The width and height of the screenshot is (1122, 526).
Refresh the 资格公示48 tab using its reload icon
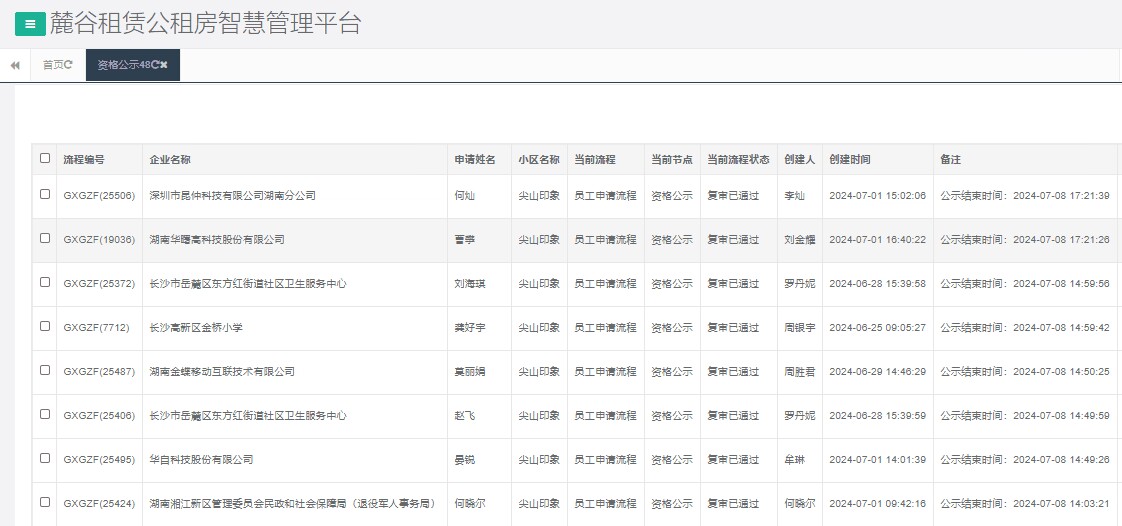[155, 65]
